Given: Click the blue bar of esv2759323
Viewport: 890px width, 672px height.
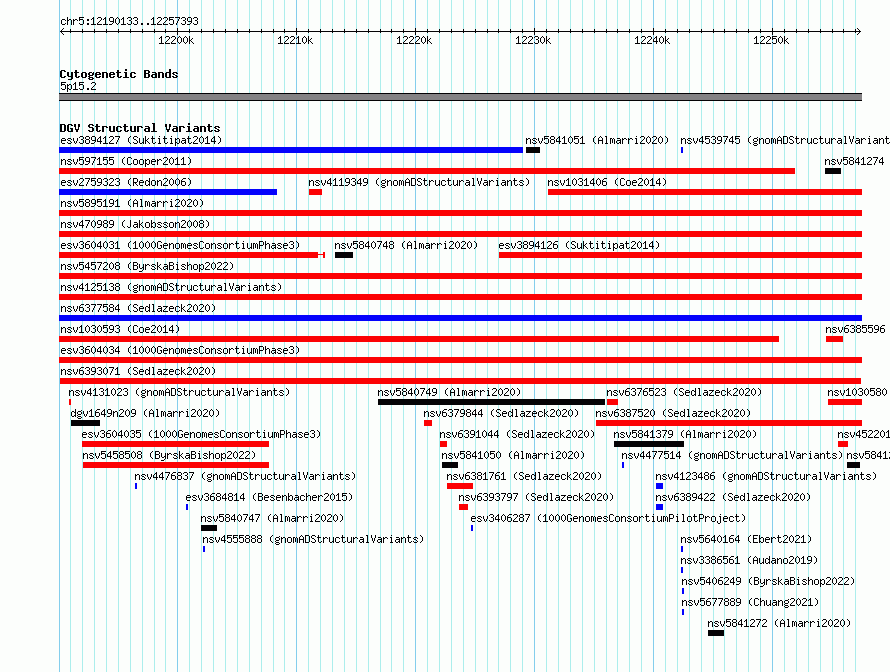Looking at the screenshot, I should tap(168, 192).
